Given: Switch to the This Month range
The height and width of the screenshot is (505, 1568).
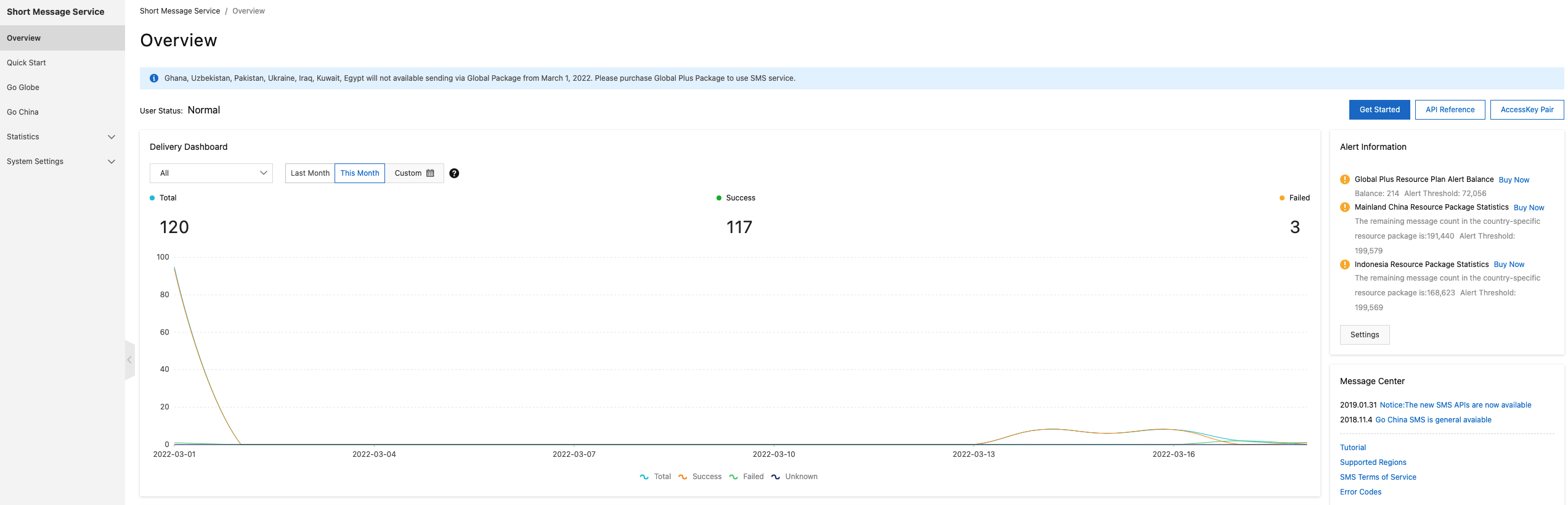Looking at the screenshot, I should click(x=360, y=173).
